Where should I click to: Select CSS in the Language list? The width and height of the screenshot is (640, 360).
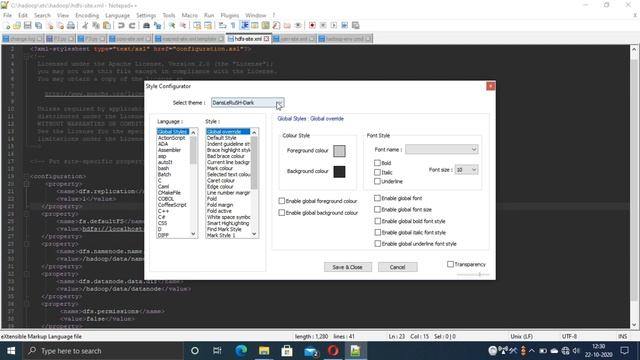(162, 223)
